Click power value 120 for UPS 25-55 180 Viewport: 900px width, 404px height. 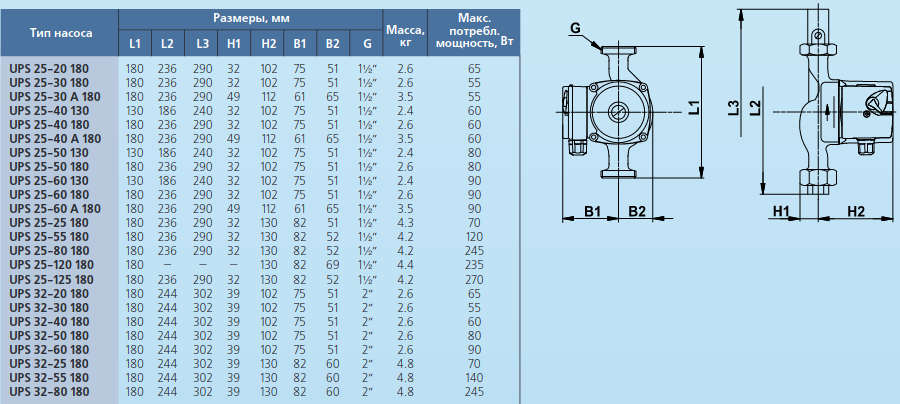(x=475, y=237)
